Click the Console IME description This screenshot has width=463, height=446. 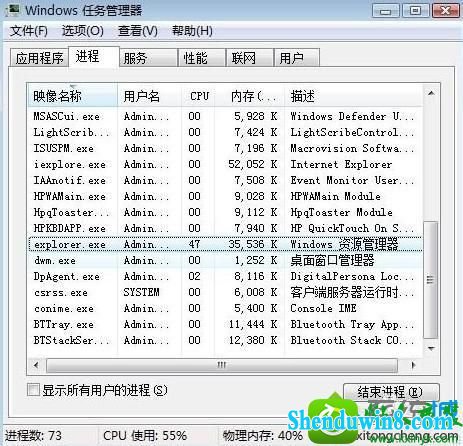[323, 308]
